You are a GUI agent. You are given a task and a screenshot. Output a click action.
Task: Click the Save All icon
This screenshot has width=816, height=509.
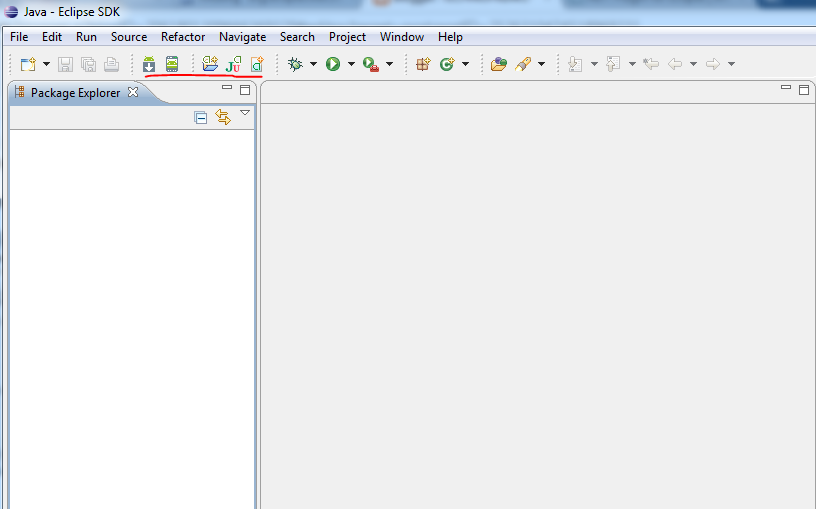point(88,64)
